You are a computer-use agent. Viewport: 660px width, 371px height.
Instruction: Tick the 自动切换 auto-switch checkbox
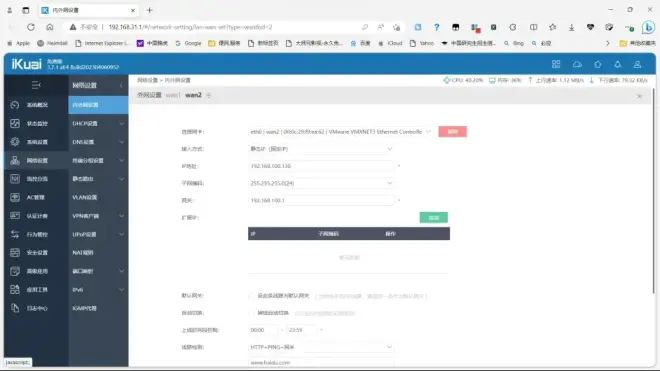point(252,313)
